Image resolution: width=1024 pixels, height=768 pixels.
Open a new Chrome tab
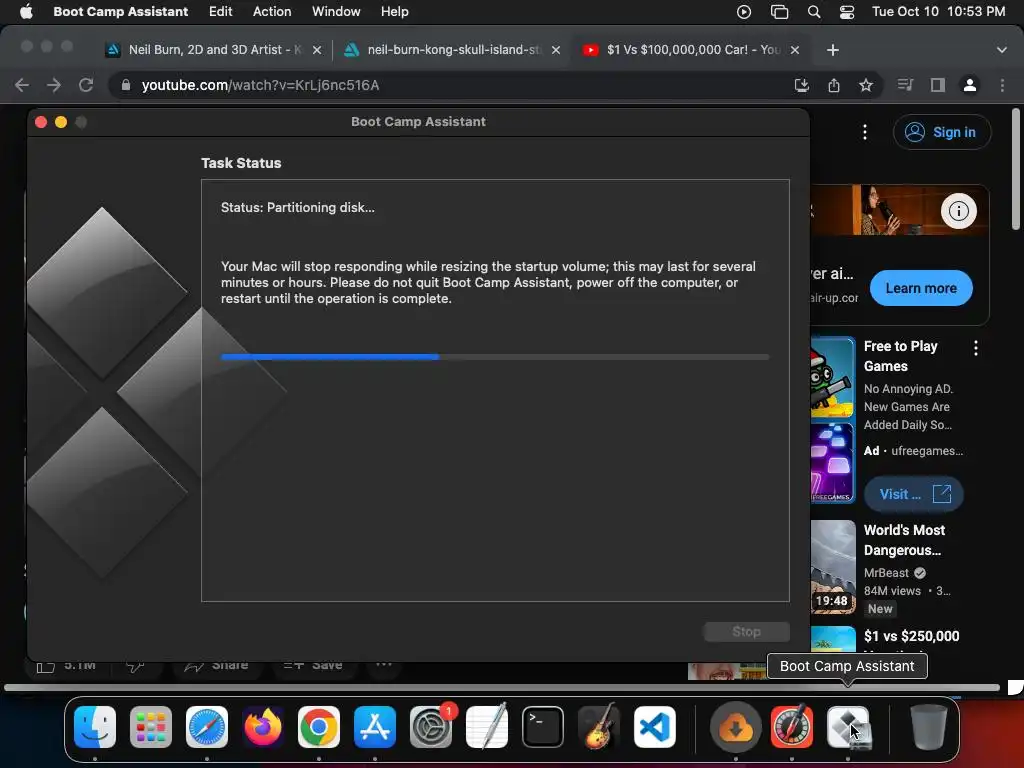(833, 50)
